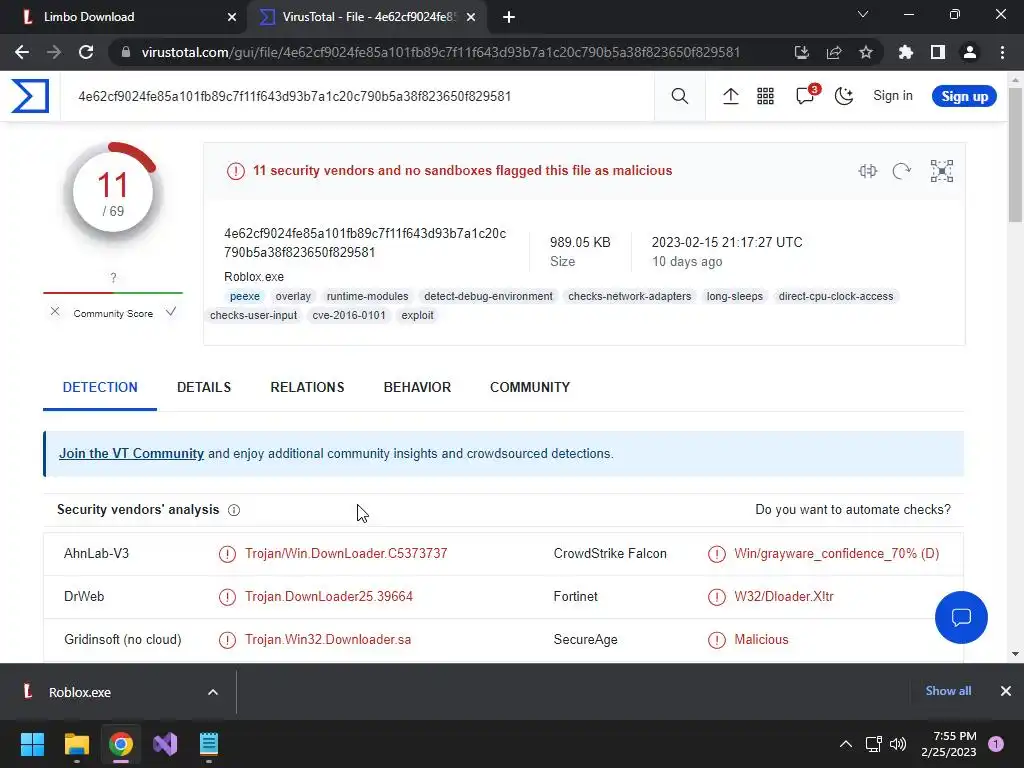
Task: Open the taskbar volume icon
Action: [898, 744]
